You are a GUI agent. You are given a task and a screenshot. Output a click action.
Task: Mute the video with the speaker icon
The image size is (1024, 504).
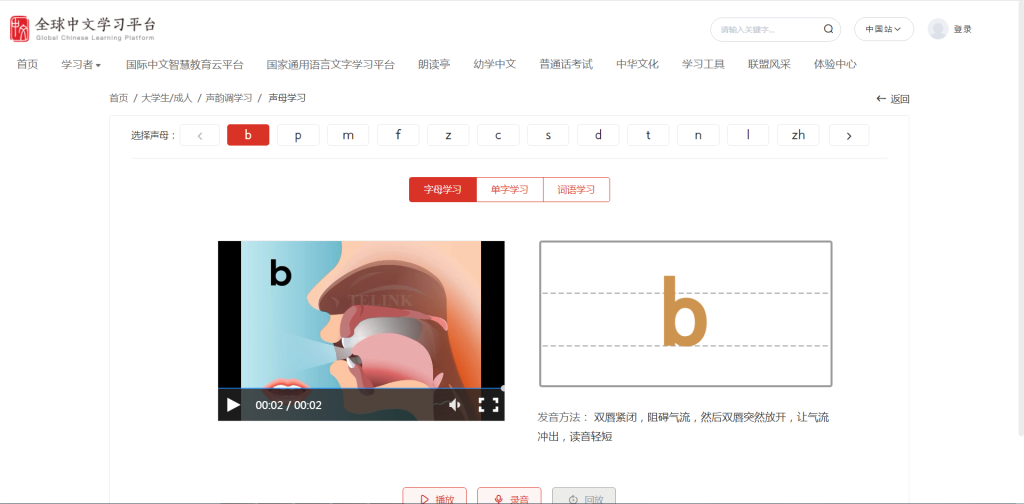[455, 405]
